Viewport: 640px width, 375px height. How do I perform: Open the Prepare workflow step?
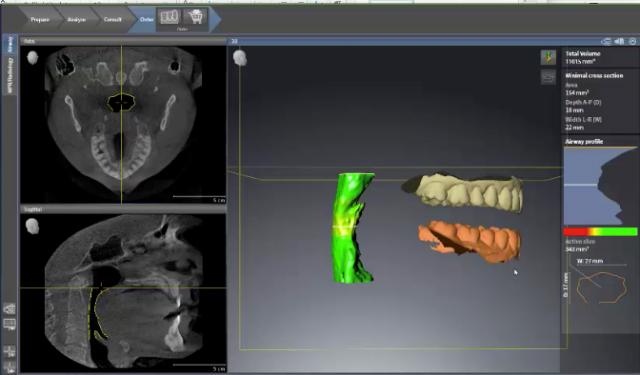[40, 19]
